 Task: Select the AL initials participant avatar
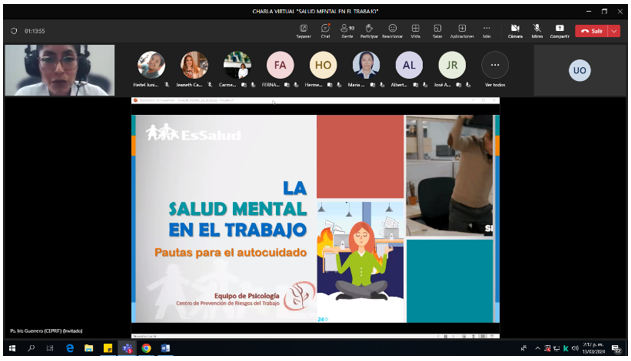(x=409, y=65)
